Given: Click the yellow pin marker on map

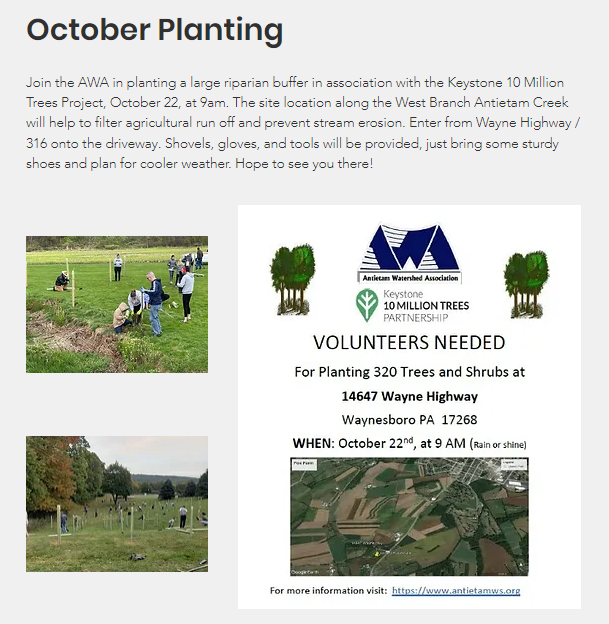Looking at the screenshot, I should pos(375,551).
